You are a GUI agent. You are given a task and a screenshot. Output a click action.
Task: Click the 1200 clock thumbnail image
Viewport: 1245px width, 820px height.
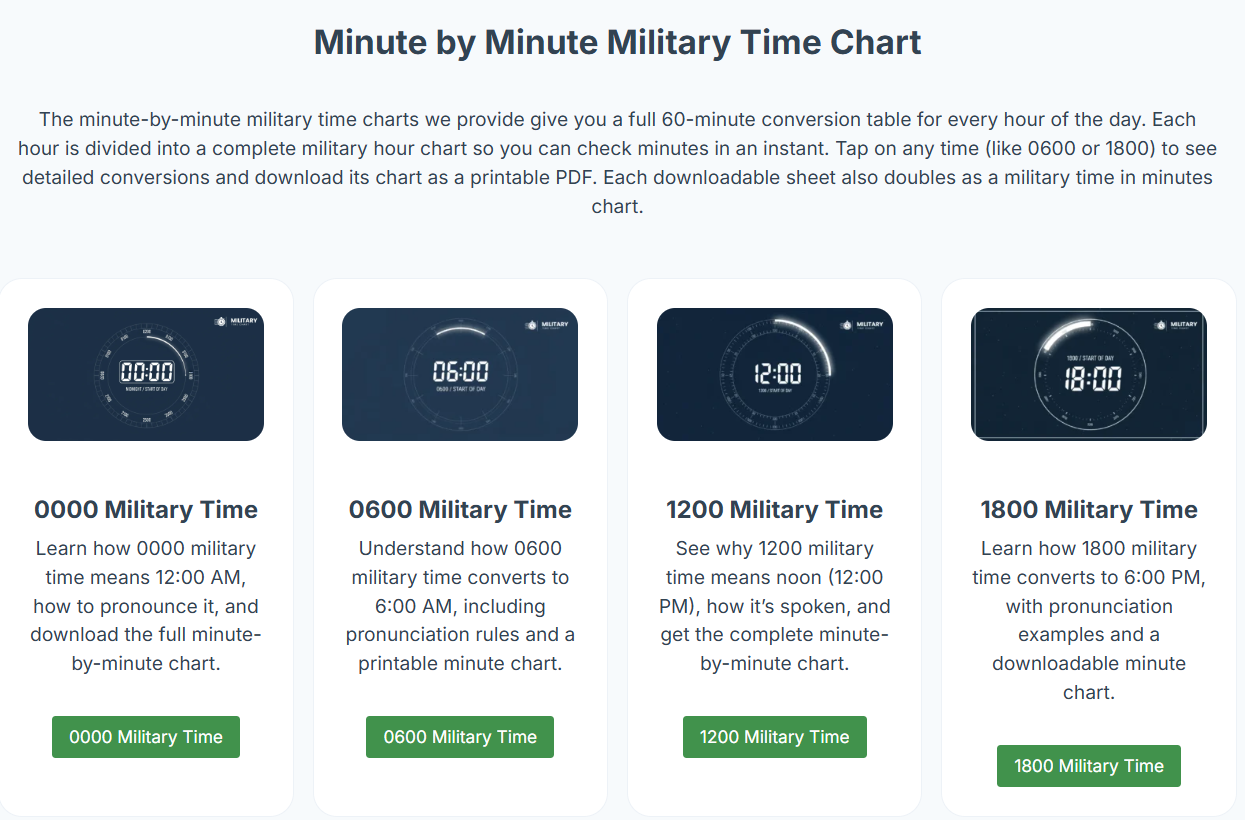click(x=774, y=374)
